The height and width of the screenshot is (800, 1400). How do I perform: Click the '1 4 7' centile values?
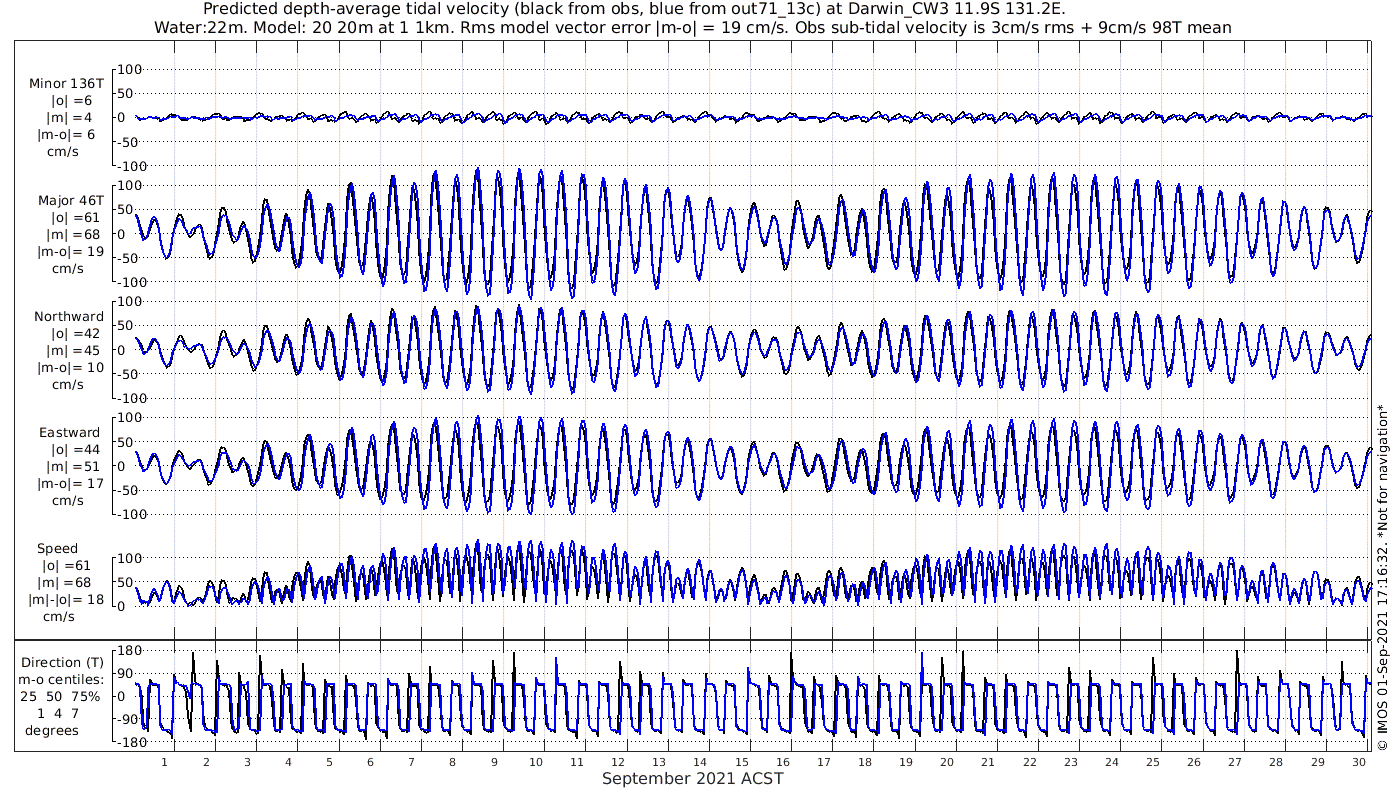[58, 713]
